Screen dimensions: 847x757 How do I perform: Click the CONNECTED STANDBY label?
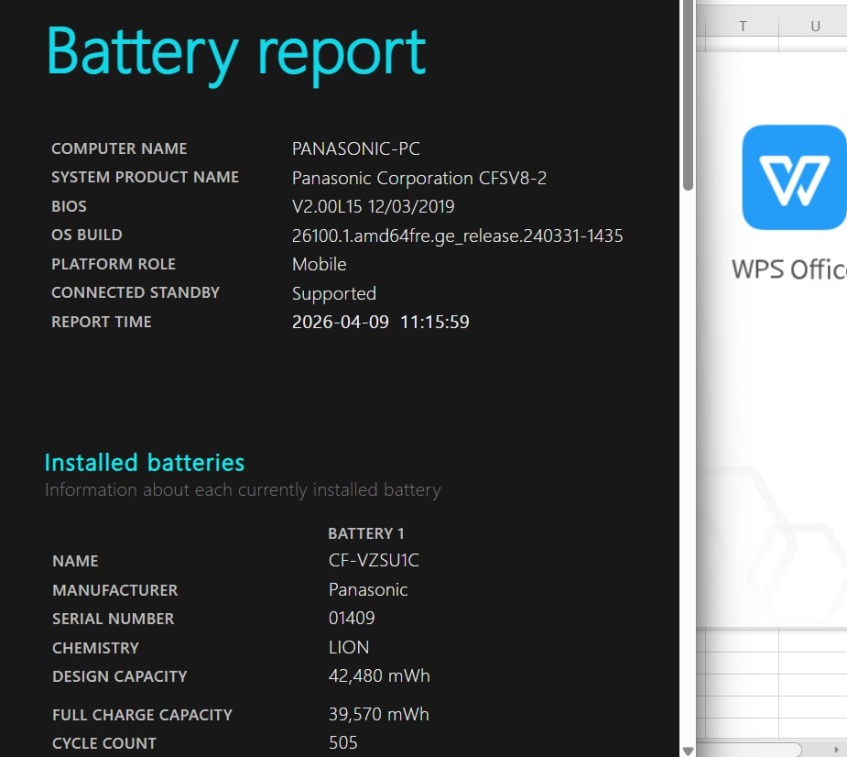click(135, 293)
